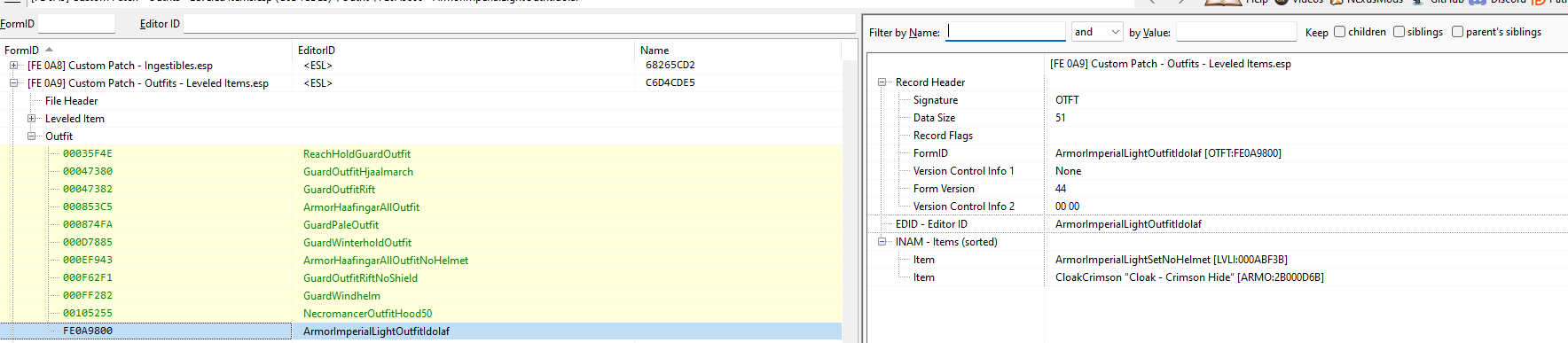This screenshot has width=1568, height=343.
Task: Click the ArmorImperialLightSetNoHelmet item value
Action: click(1171, 260)
